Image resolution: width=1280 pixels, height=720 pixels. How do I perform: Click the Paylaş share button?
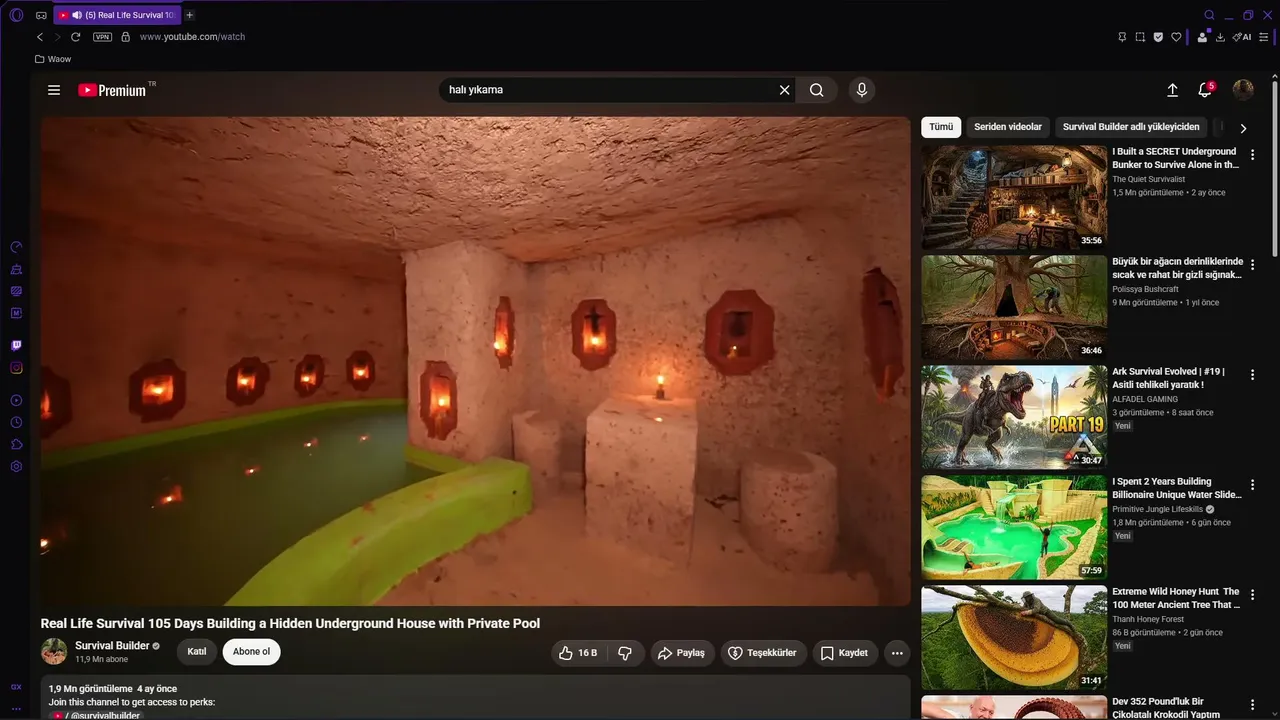680,653
